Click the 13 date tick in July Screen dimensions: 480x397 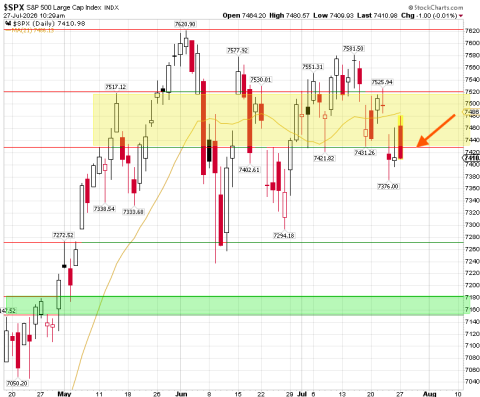click(x=342, y=394)
